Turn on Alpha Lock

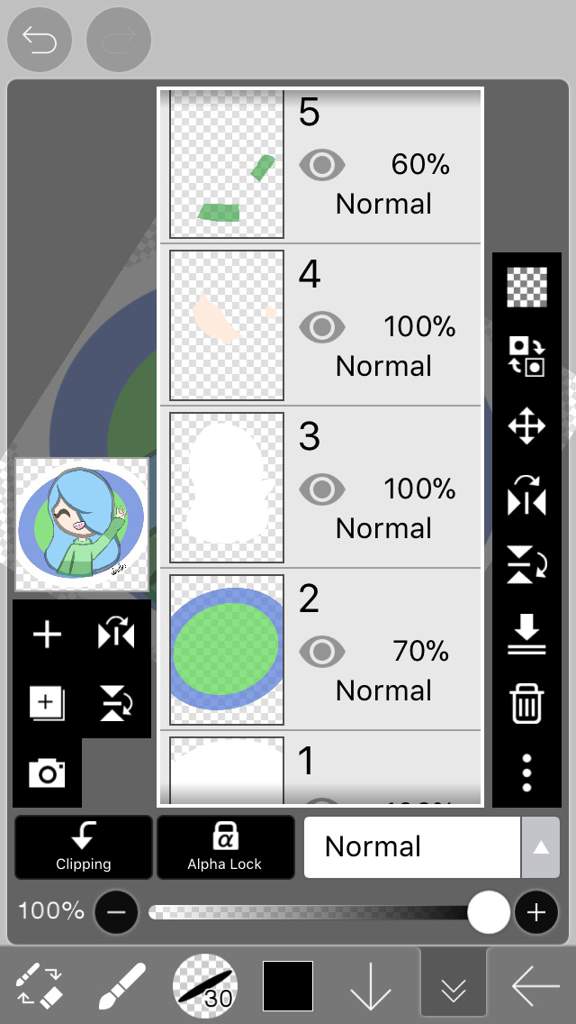point(225,847)
